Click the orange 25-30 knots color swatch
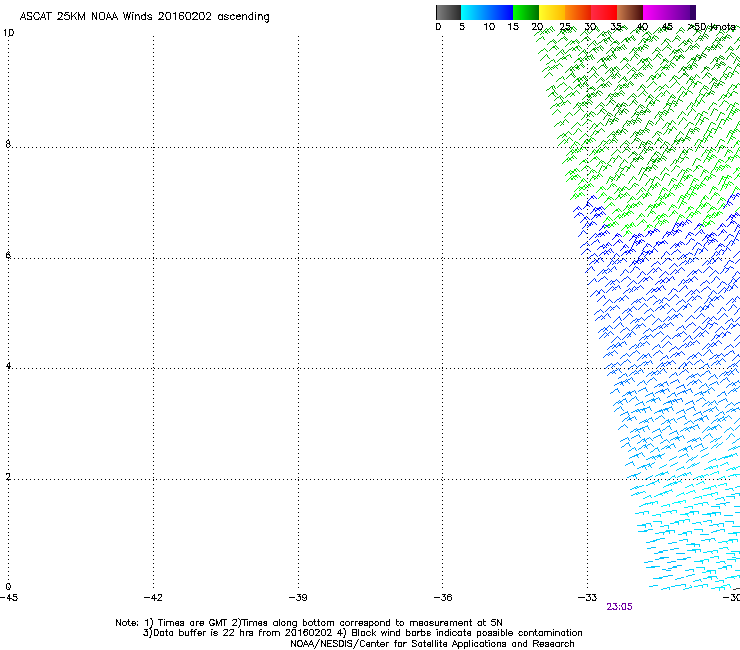Viewport: 740px width, 650px height. (x=578, y=12)
